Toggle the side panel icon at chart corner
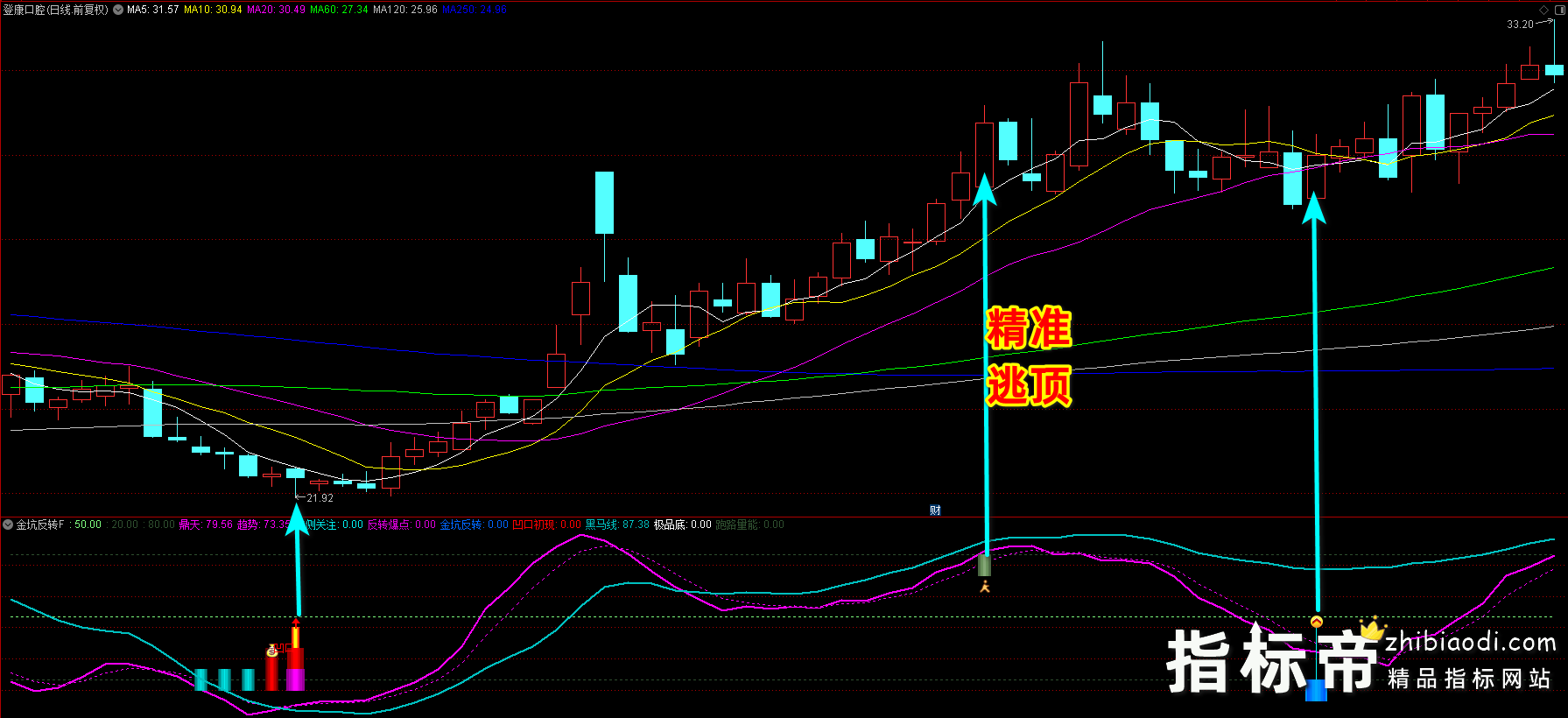The width and height of the screenshot is (1568, 718). point(1558,10)
